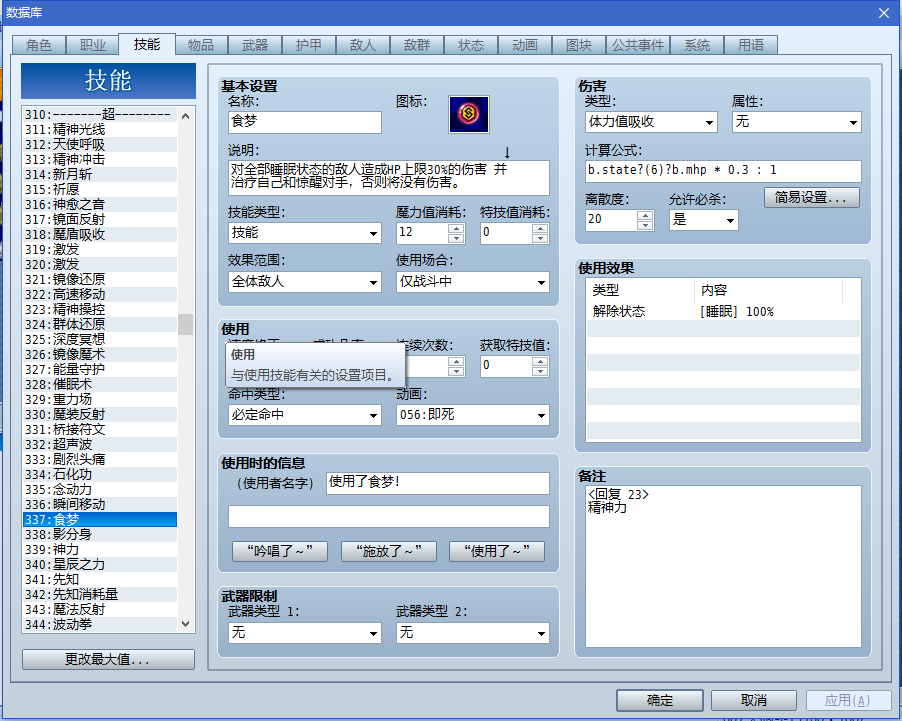Open the 武器类型 1 dropdown
The width and height of the screenshot is (902, 721).
pyautogui.click(x=305, y=633)
